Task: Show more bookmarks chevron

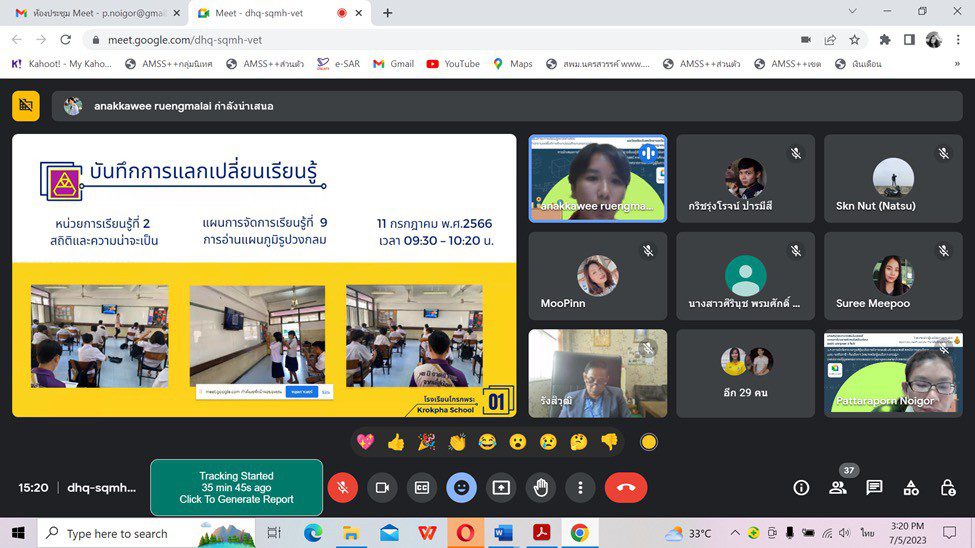Action: click(957, 63)
